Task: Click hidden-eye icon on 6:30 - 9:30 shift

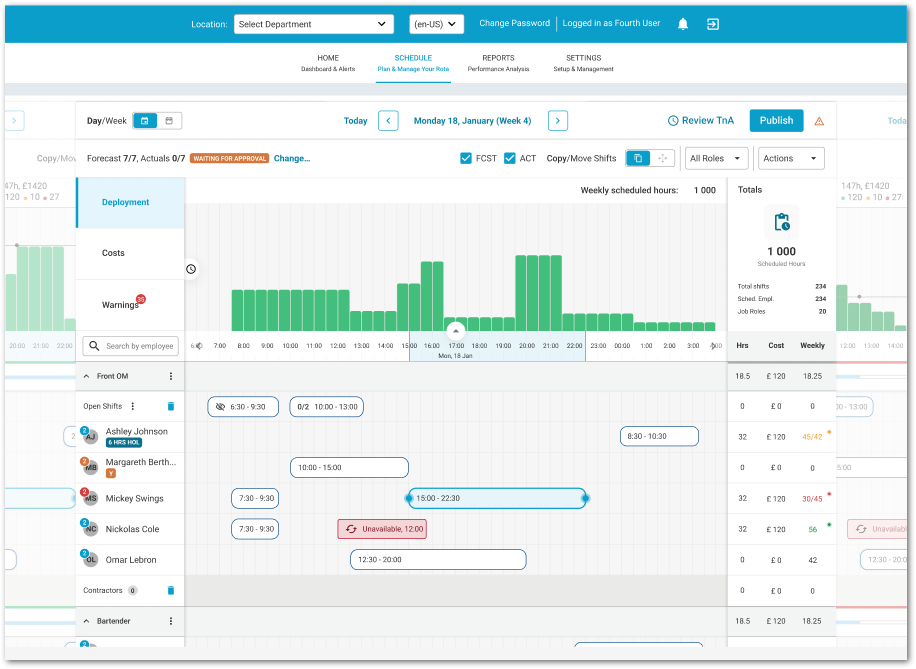Action: point(220,407)
